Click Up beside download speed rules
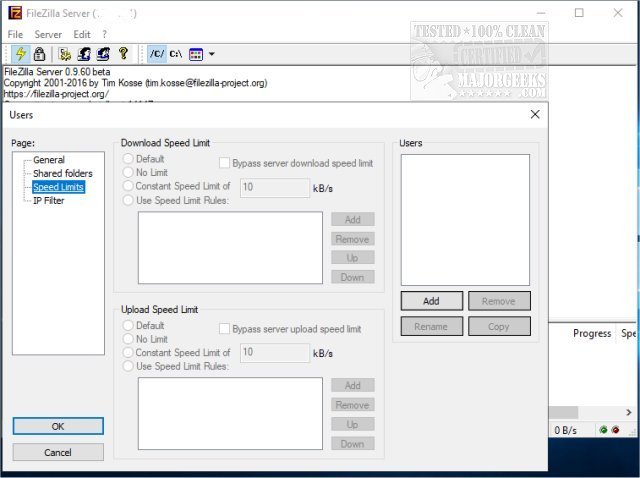Screen dimensions: 640x478 pyautogui.click(x=353, y=258)
